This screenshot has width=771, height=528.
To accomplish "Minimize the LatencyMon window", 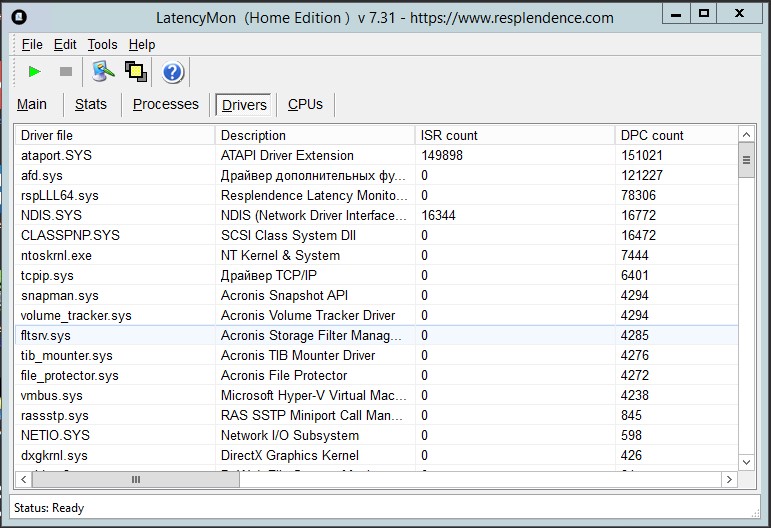I will pyautogui.click(x=676, y=13).
